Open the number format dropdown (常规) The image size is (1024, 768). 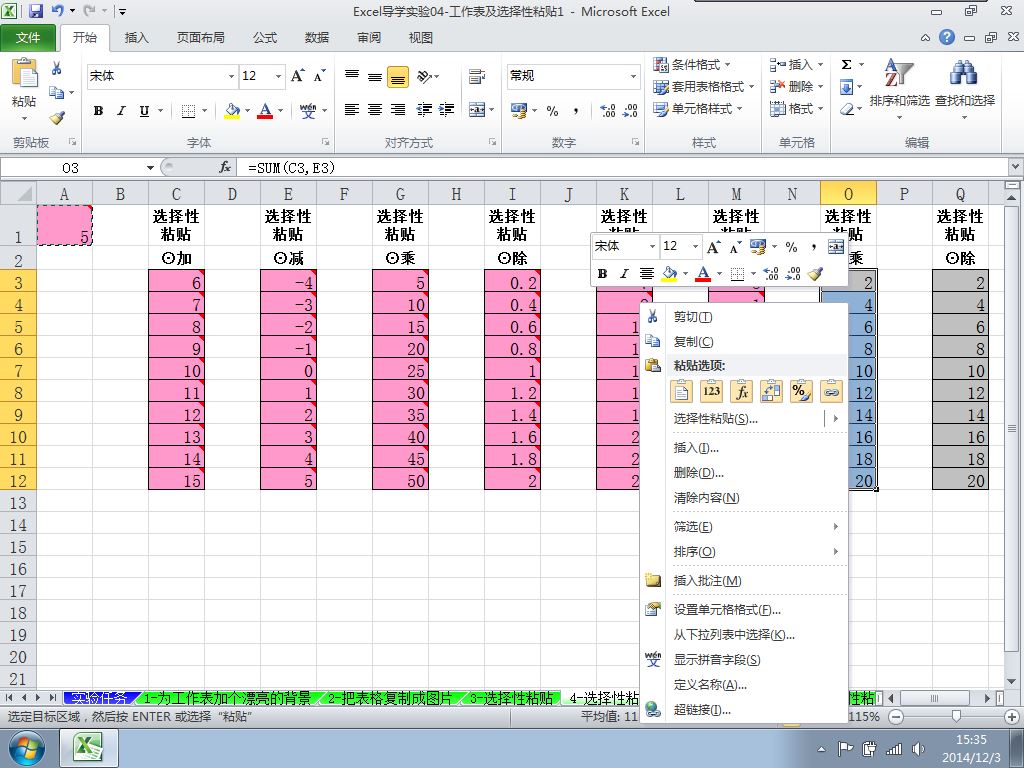632,76
